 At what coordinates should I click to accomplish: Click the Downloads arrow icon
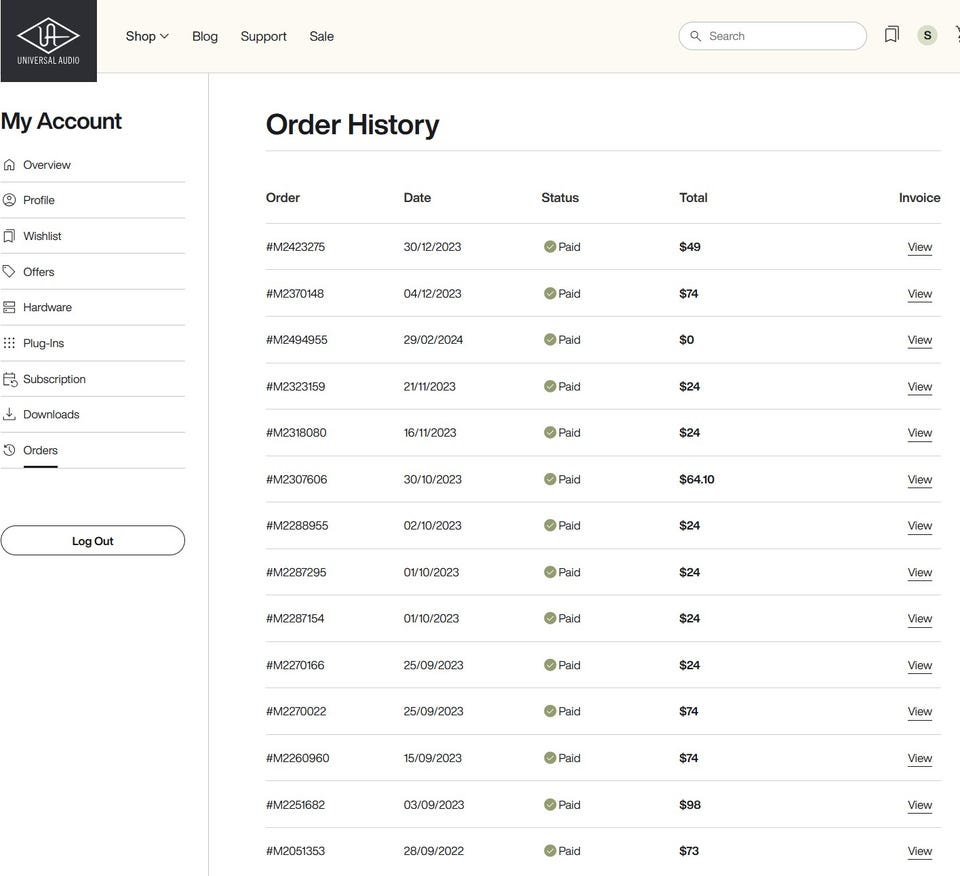(x=10, y=414)
